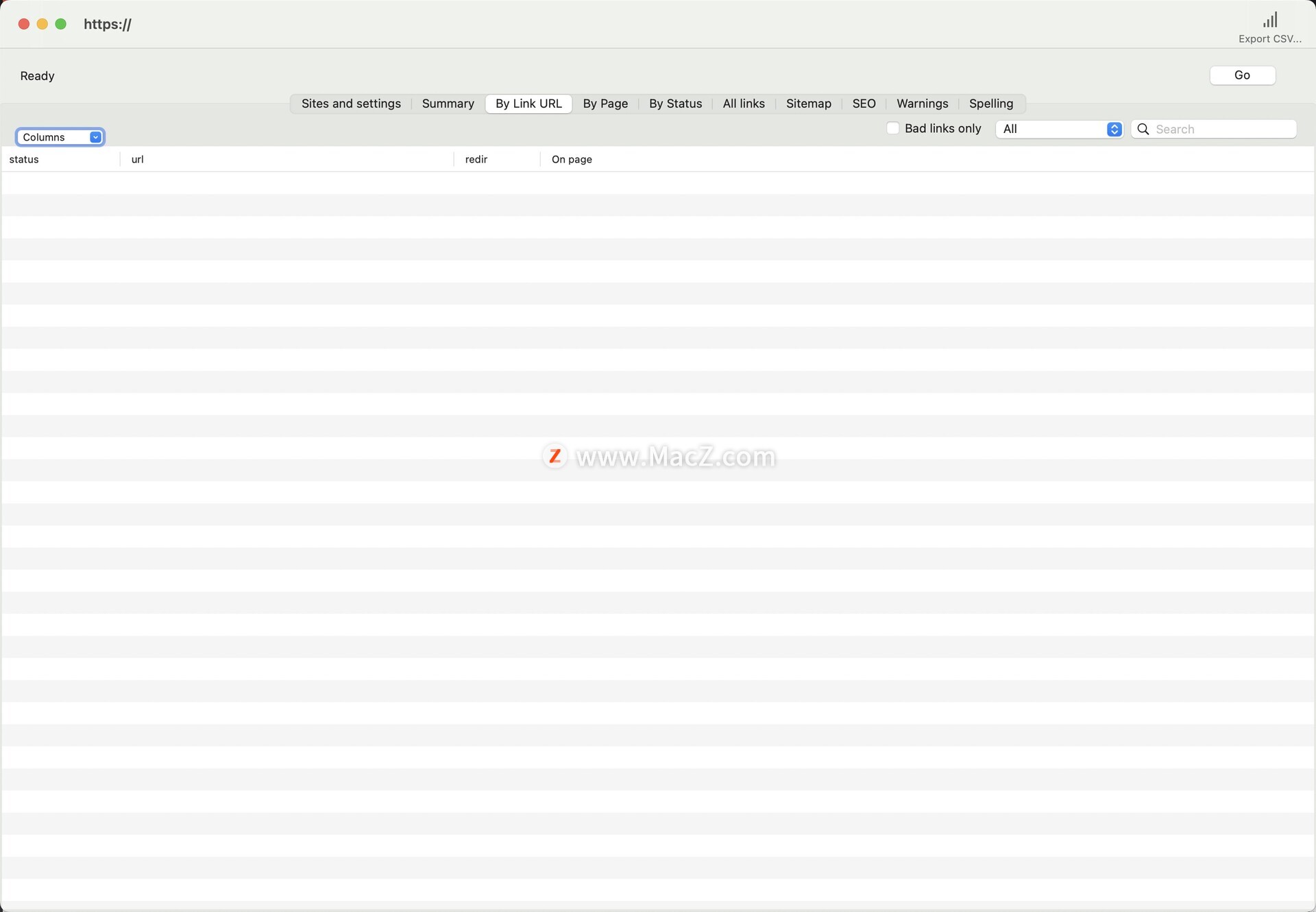Screen dimensions: 1316x912
Task: Minimize the window with the yellow button
Action: (x=42, y=24)
